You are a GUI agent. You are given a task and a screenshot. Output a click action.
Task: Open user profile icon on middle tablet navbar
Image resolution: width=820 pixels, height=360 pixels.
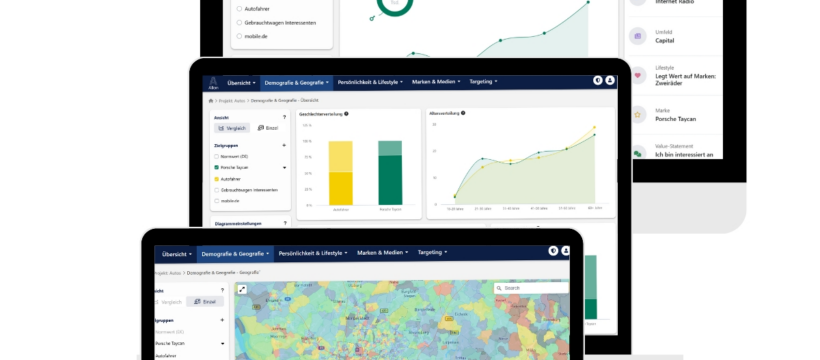610,81
